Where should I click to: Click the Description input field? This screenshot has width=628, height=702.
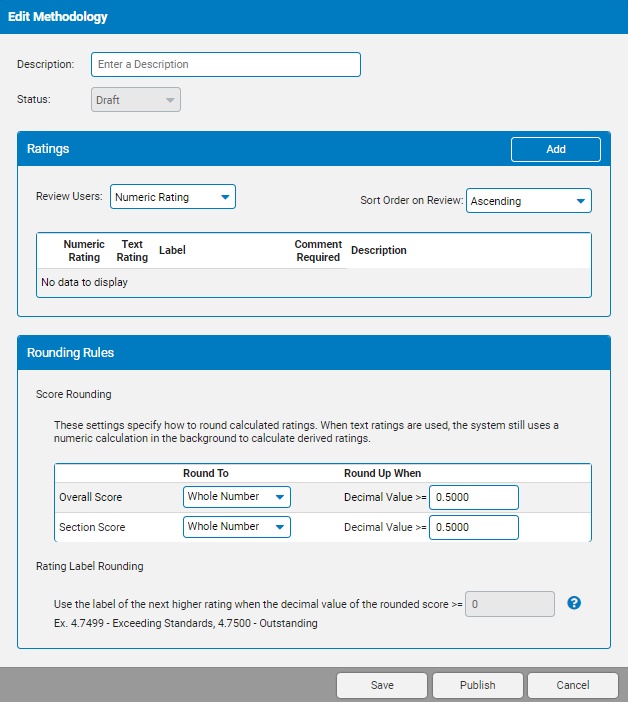click(x=226, y=64)
